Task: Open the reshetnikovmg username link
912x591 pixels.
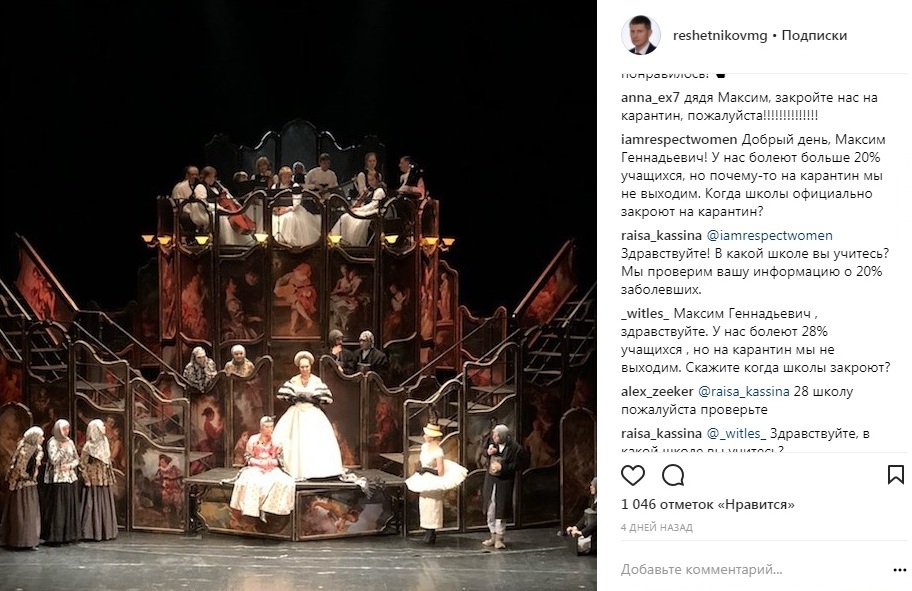Action: pyautogui.click(x=720, y=35)
